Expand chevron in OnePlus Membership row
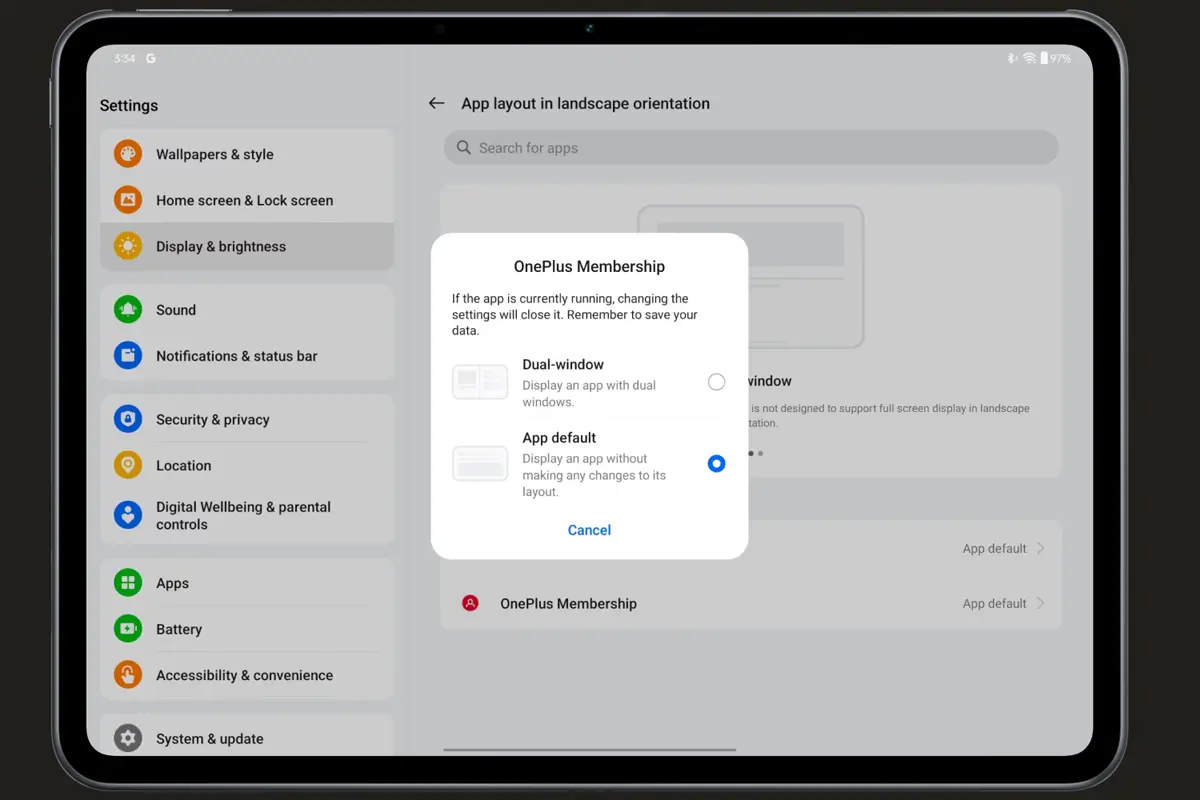 [x=1041, y=603]
